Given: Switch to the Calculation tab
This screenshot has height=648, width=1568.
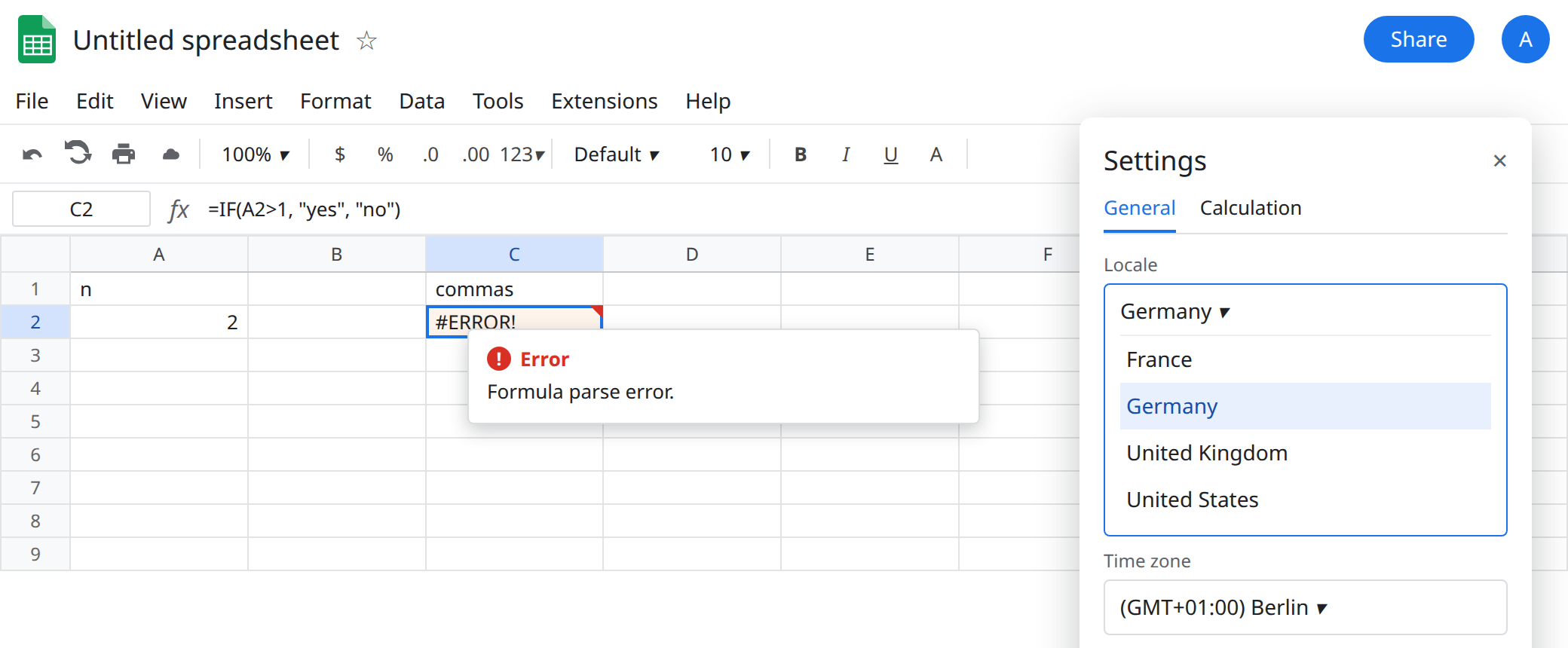Looking at the screenshot, I should point(1251,208).
